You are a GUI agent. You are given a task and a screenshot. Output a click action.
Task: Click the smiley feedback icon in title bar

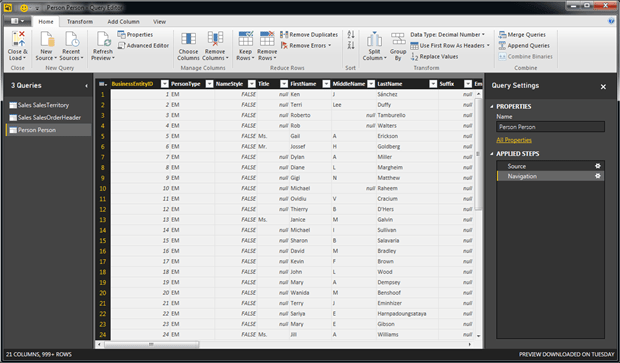coord(24,8)
